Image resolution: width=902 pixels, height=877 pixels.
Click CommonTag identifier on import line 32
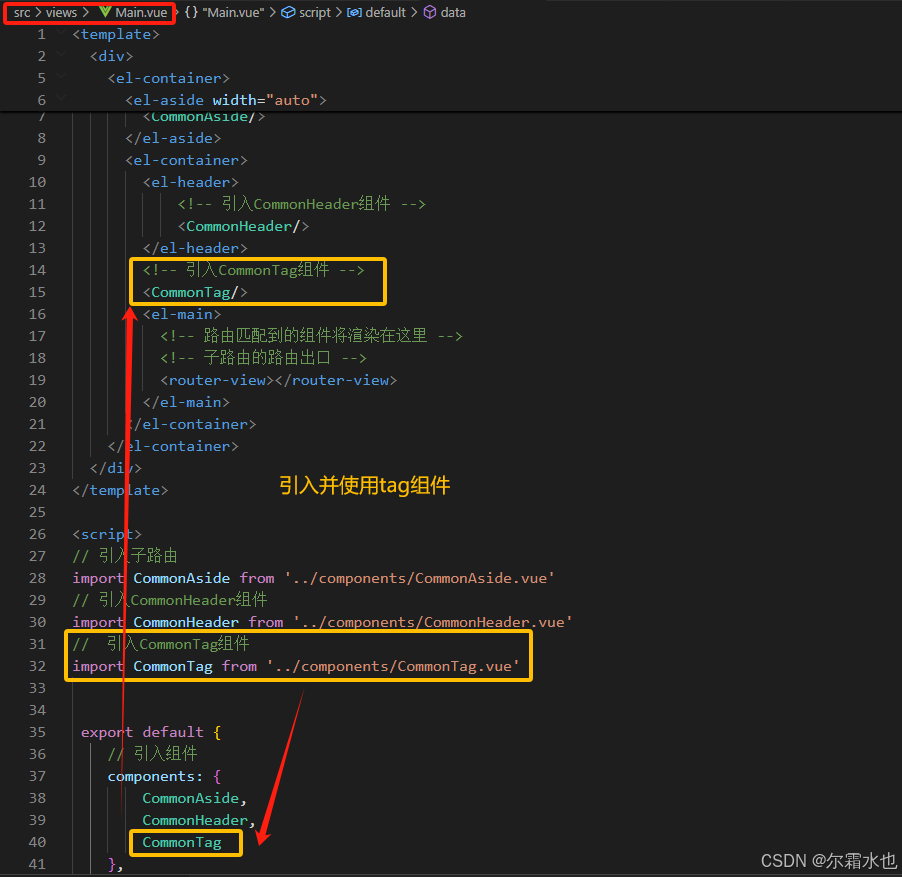173,666
